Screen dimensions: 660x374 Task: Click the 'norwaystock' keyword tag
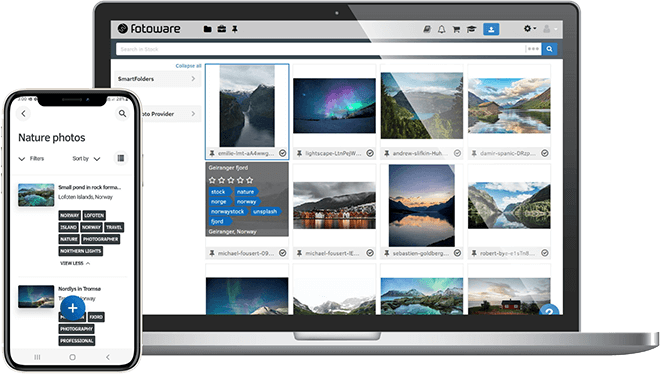pos(228,212)
